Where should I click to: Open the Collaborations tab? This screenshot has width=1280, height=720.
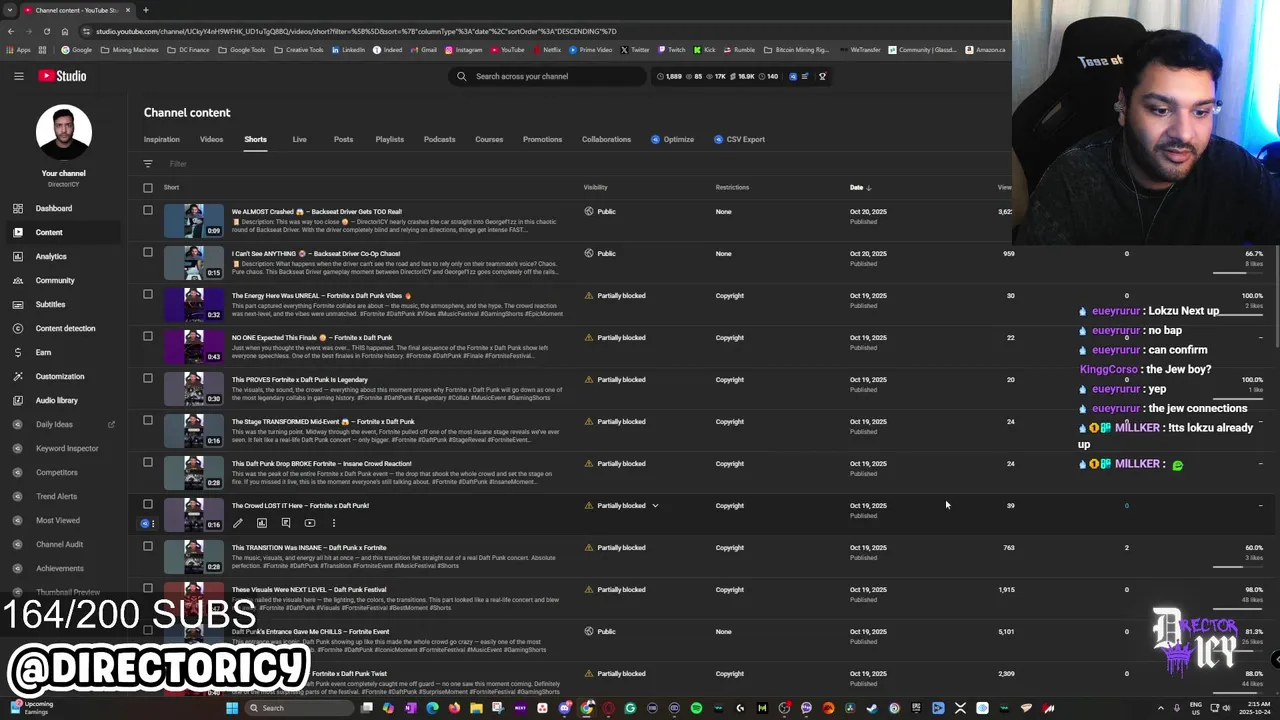pos(606,139)
